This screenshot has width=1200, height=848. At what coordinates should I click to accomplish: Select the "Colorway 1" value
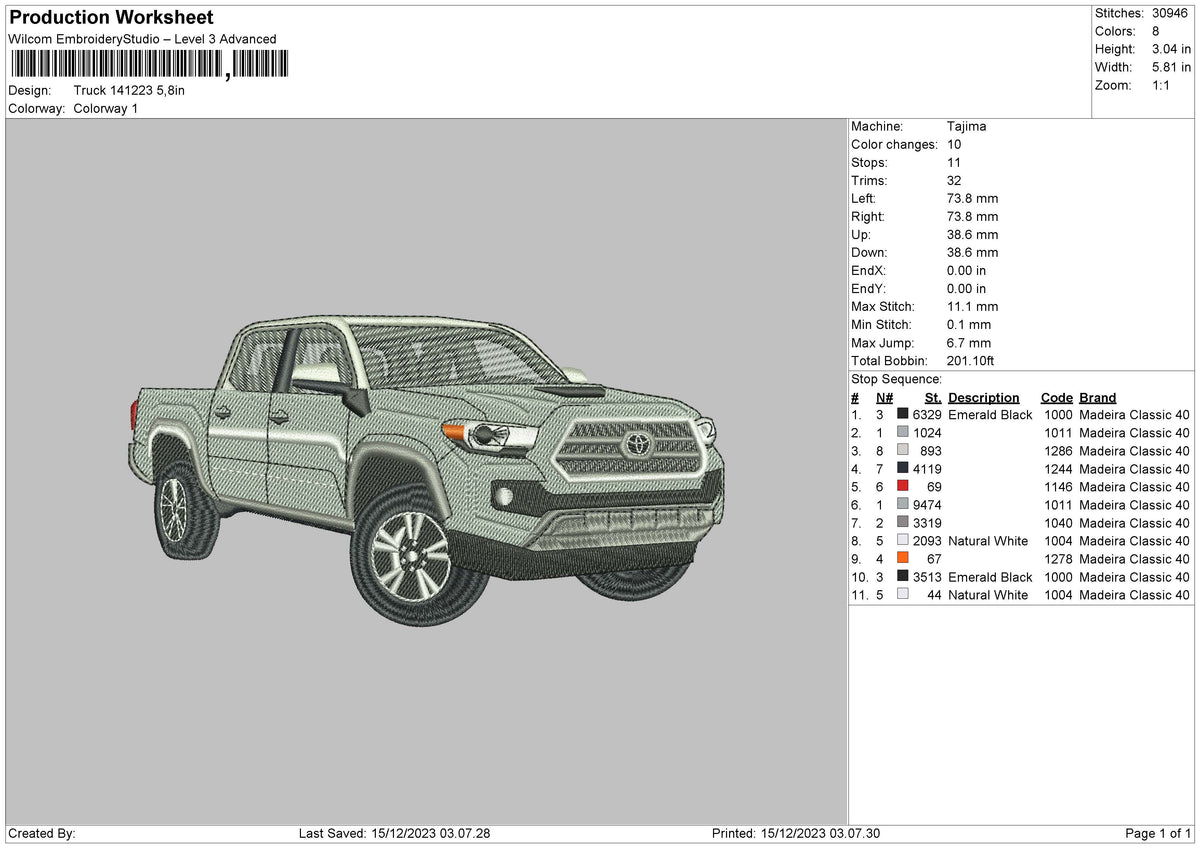click(x=106, y=108)
